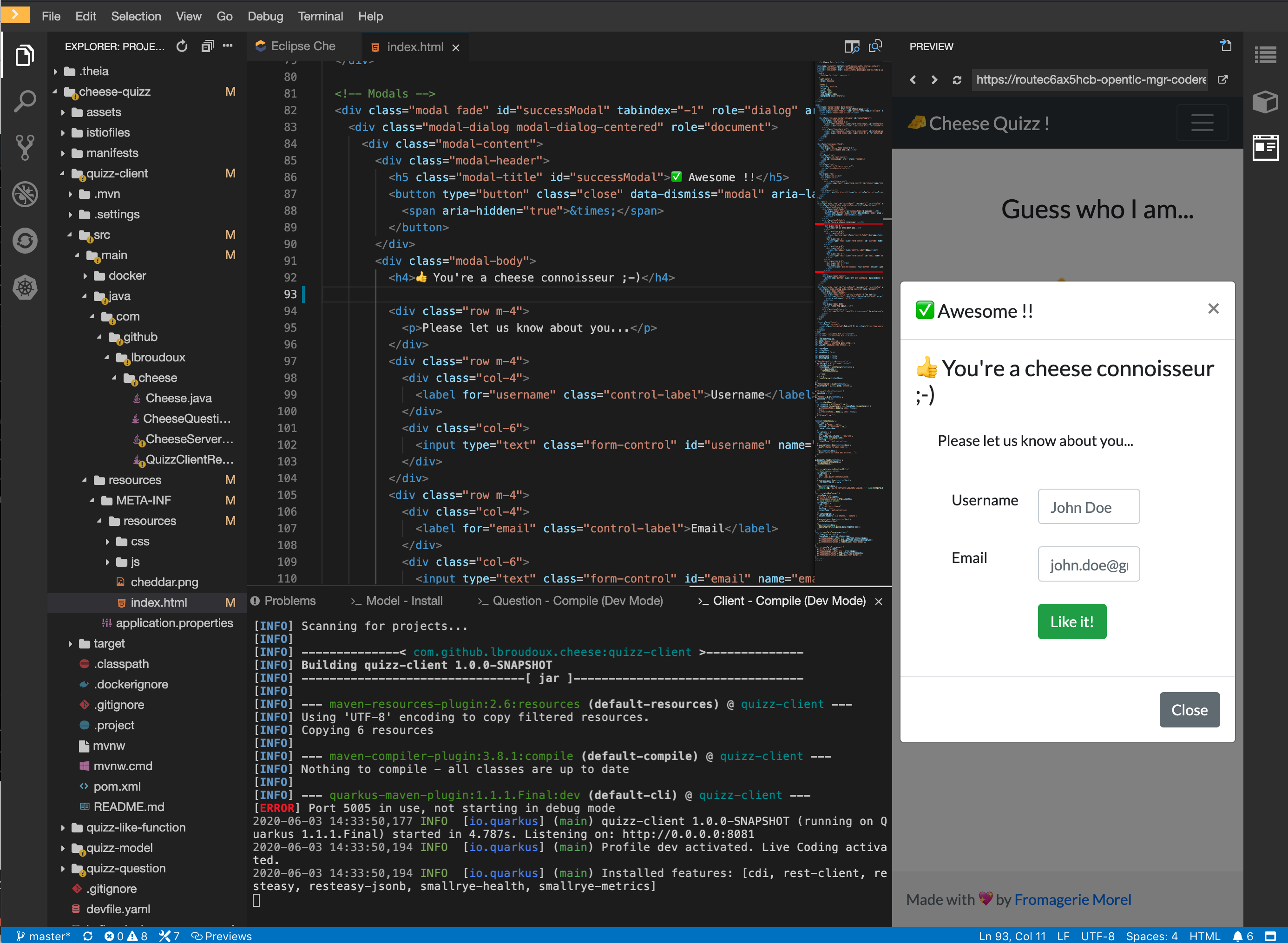Viewport: 1288px width, 943px height.
Task: Click the Username input field
Action: pos(1088,507)
